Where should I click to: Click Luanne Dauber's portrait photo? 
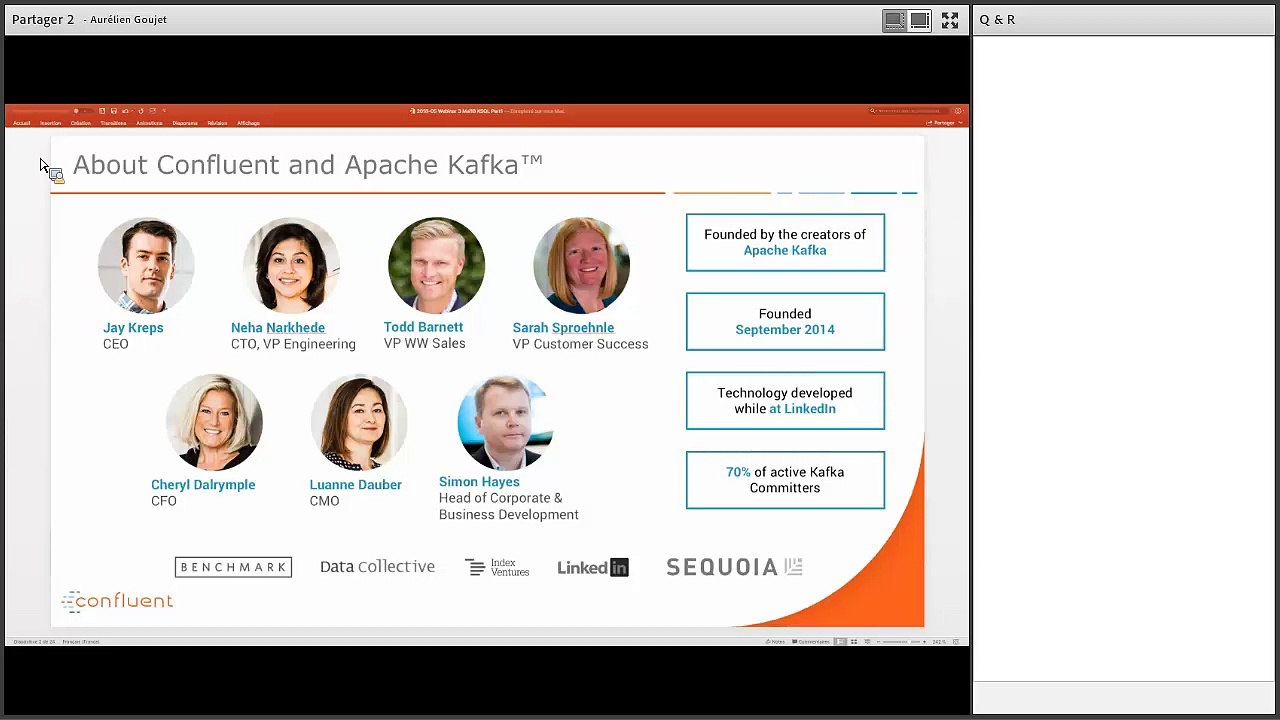(x=359, y=423)
